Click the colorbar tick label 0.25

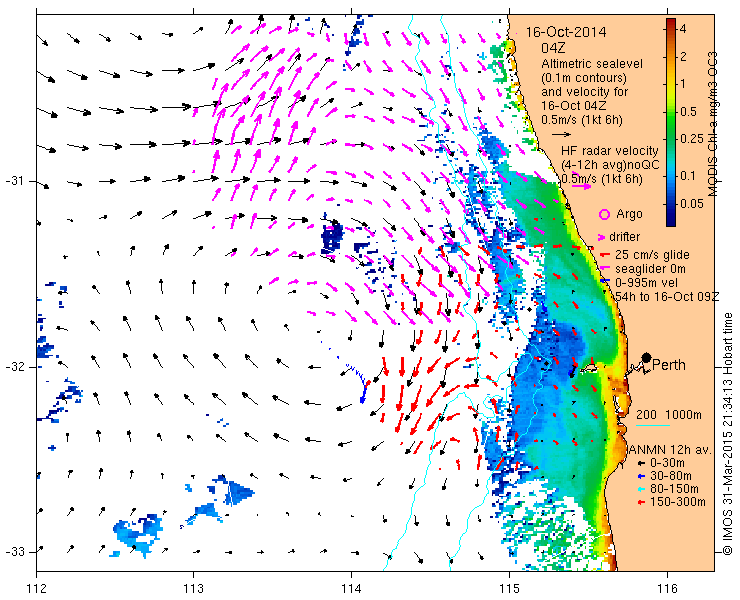[x=692, y=138]
